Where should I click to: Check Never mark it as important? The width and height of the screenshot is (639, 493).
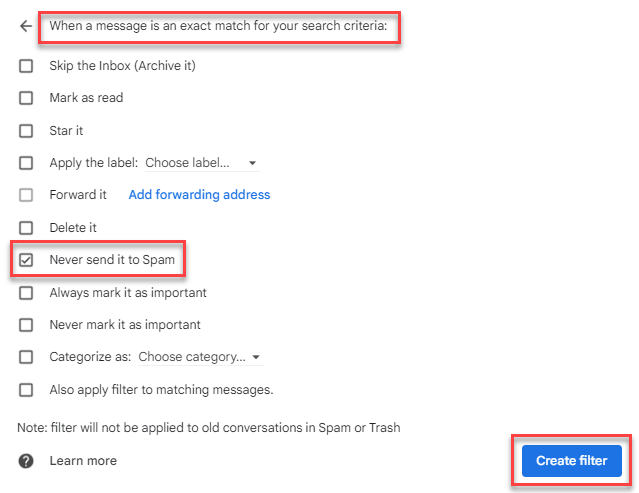tap(26, 325)
